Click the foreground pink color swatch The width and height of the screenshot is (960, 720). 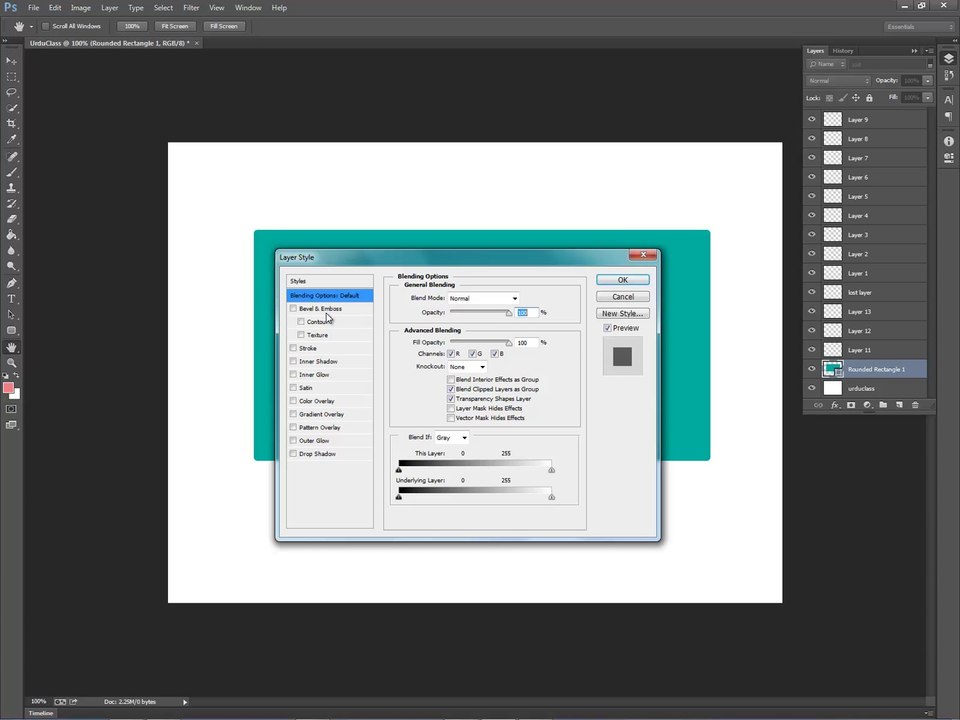(x=8, y=388)
